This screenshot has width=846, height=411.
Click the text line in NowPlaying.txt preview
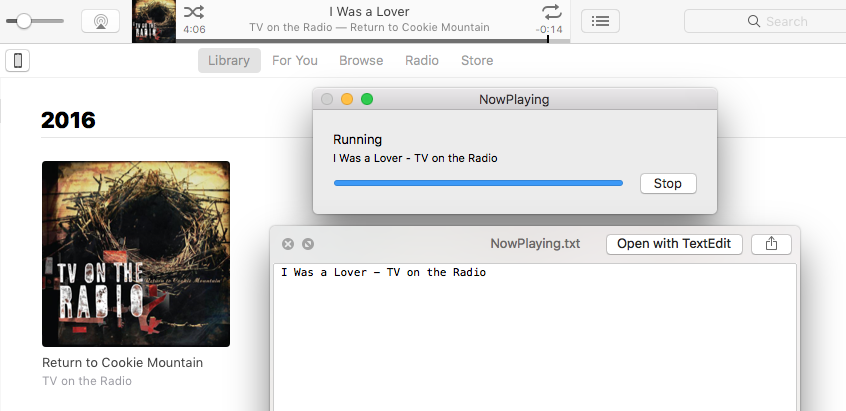pos(384,272)
